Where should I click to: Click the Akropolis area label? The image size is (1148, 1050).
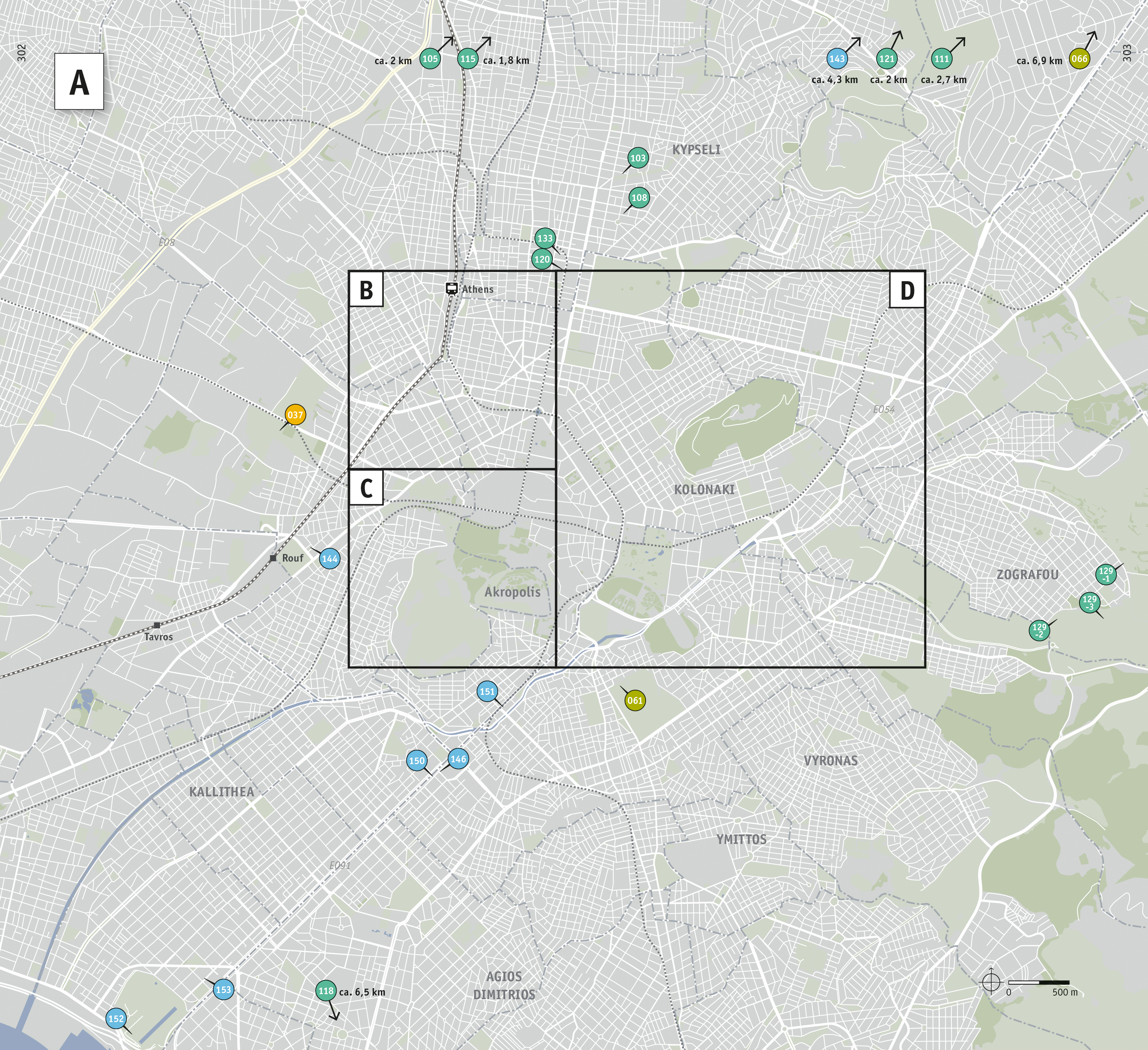[512, 592]
